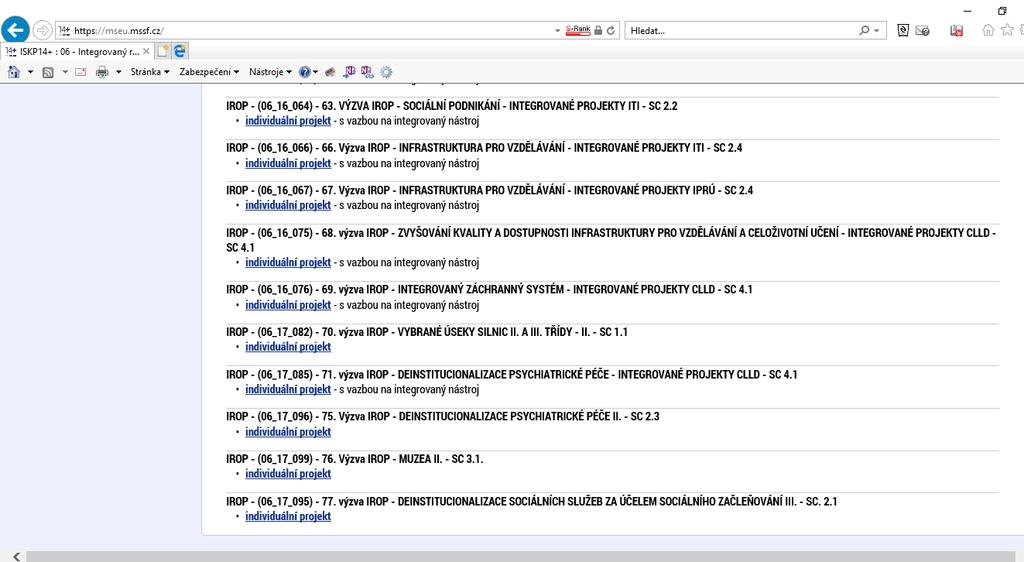Click the RSS feeds icon

coord(48,72)
